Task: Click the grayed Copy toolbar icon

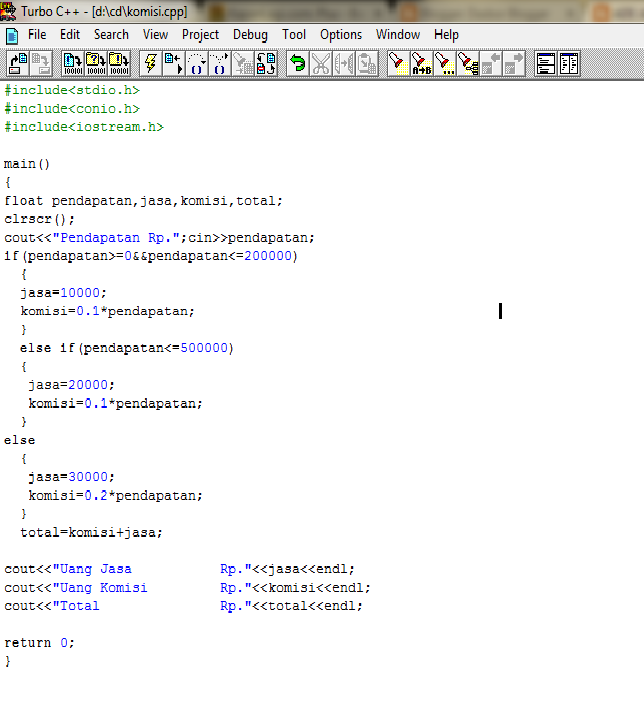Action: [x=344, y=63]
